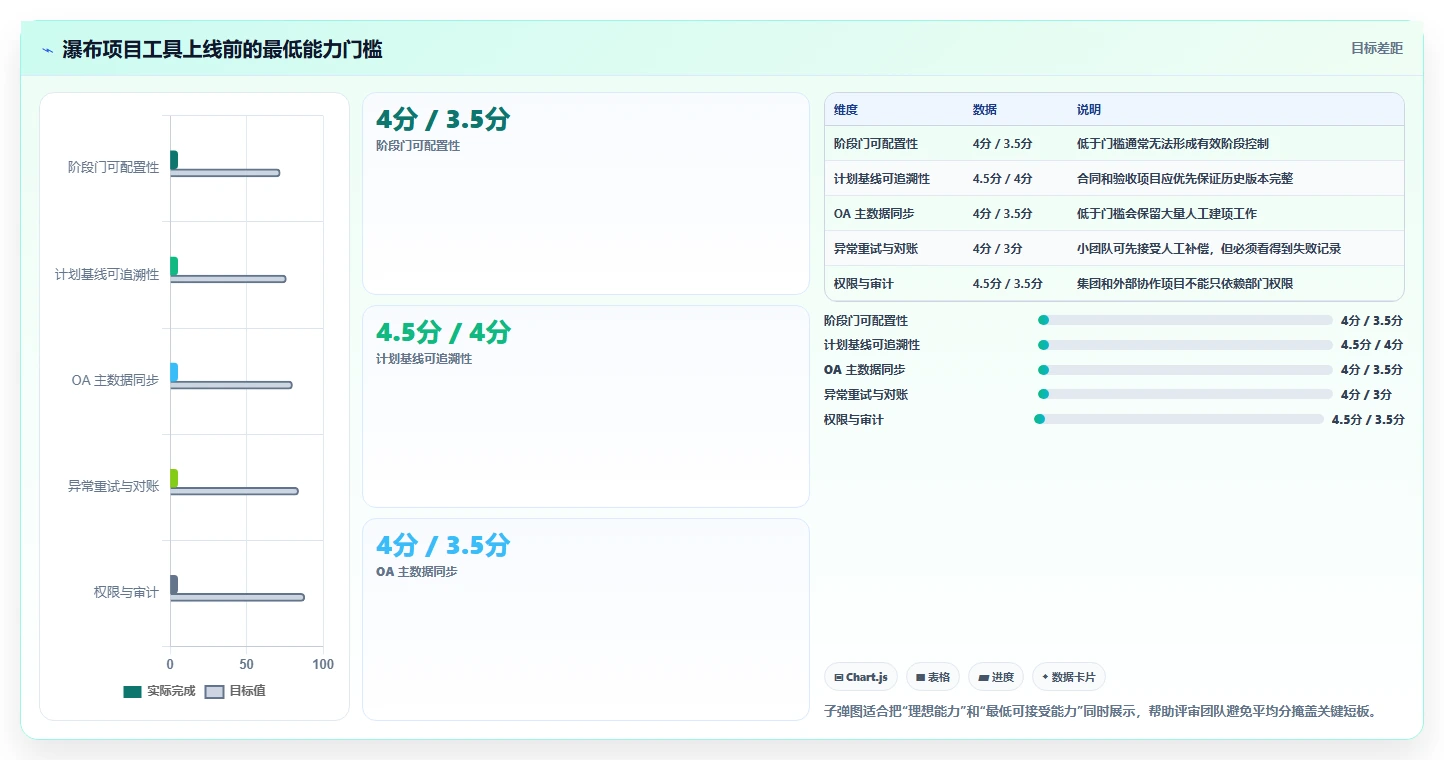Click the 目标差距 label in the header
This screenshot has width=1444, height=760.
[1377, 48]
